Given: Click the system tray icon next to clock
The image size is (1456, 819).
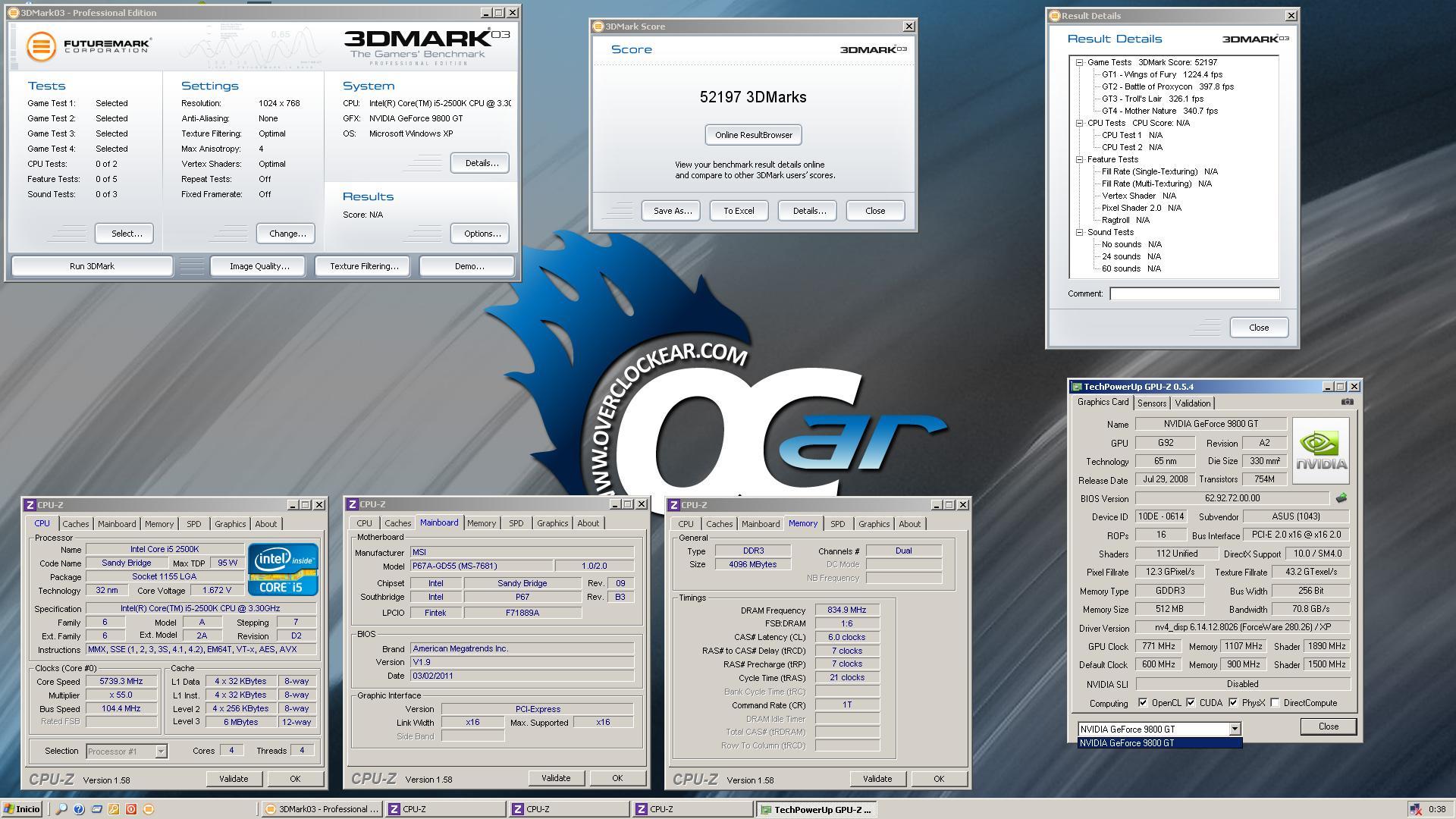Looking at the screenshot, I should [1414, 809].
